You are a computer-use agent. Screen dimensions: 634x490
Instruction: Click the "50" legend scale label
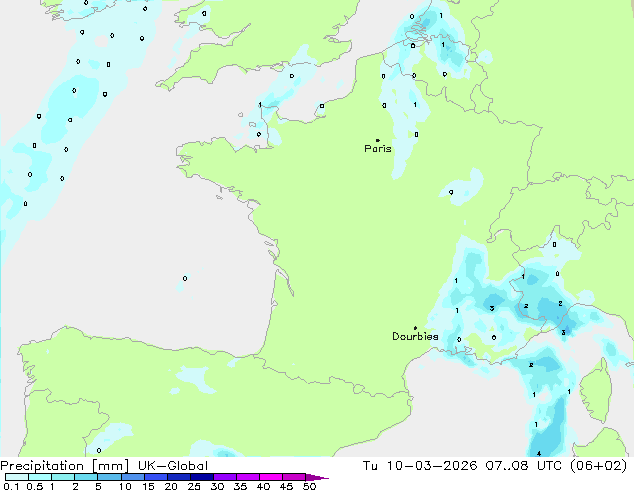click(309, 486)
